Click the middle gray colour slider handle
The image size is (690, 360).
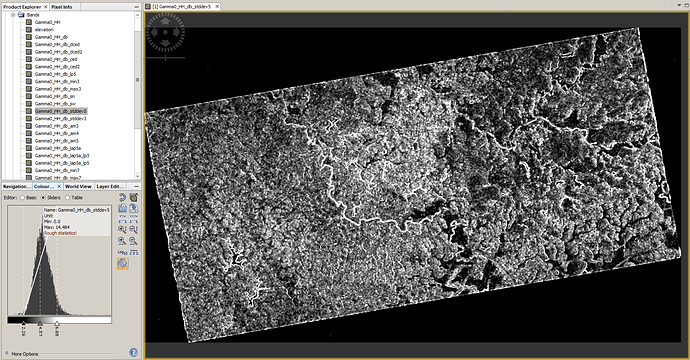pos(40,324)
